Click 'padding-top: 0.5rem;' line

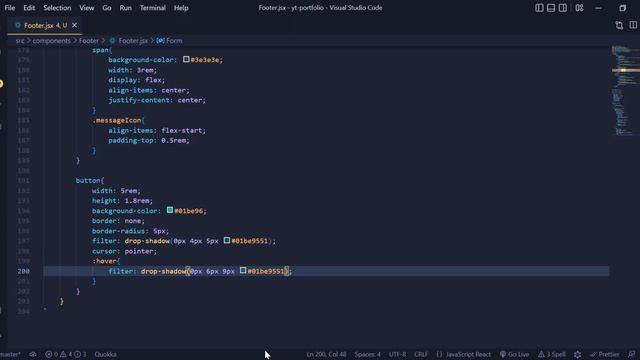click(x=149, y=140)
